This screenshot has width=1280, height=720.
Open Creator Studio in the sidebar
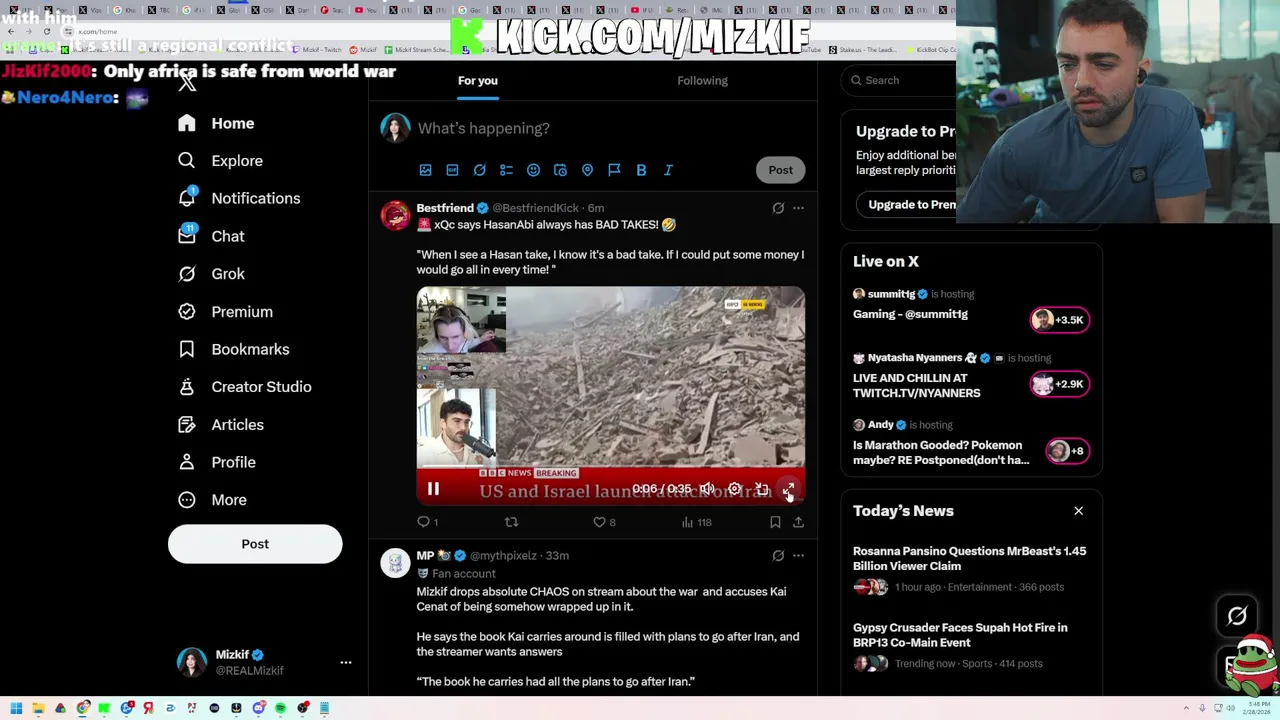point(244,387)
